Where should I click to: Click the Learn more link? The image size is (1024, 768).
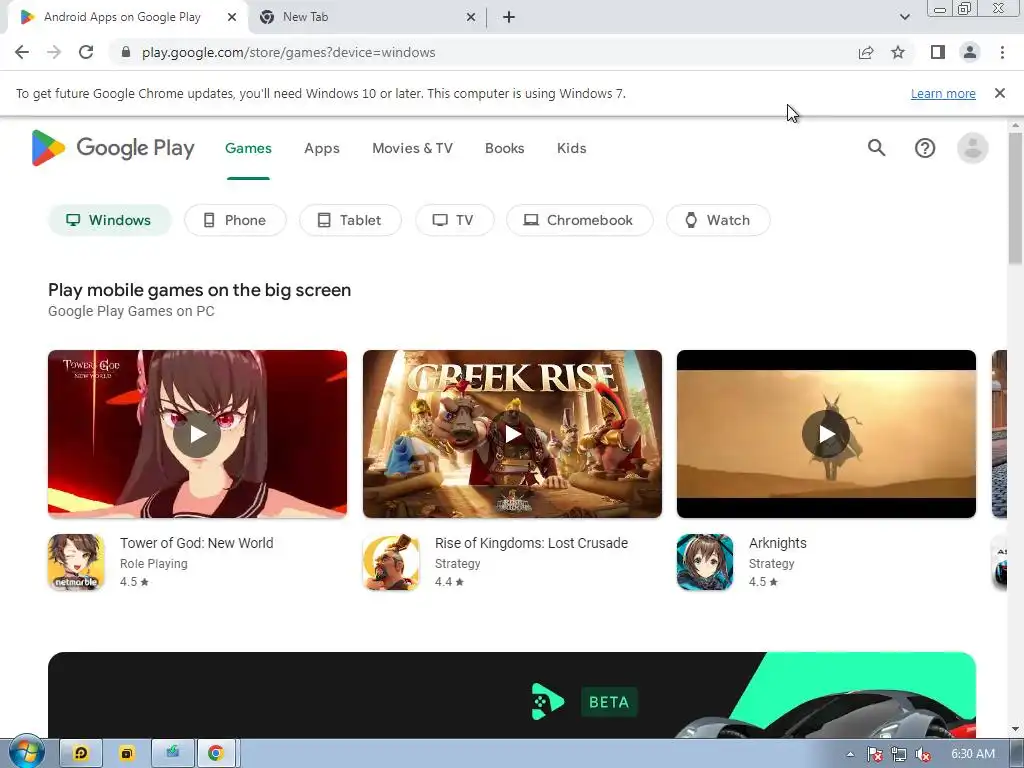[943, 93]
